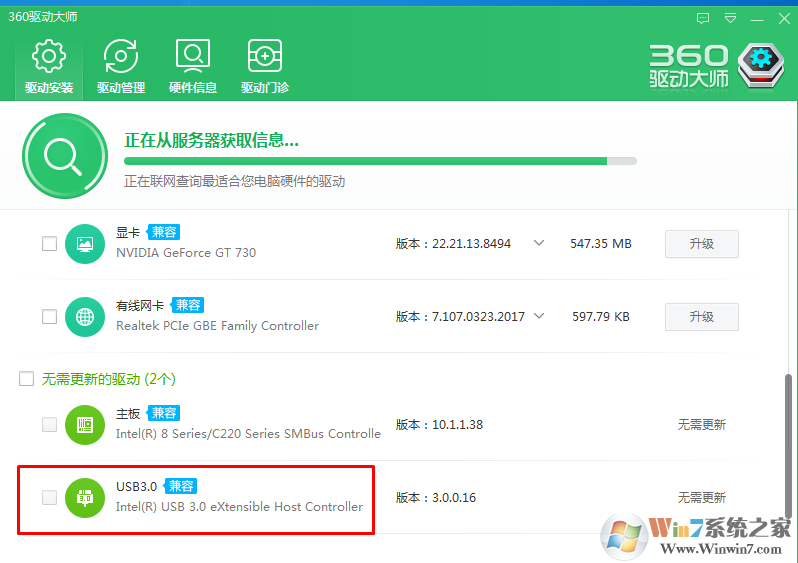
Task: Select the NVIDIA GeForce GT 730 text
Action: coord(186,252)
